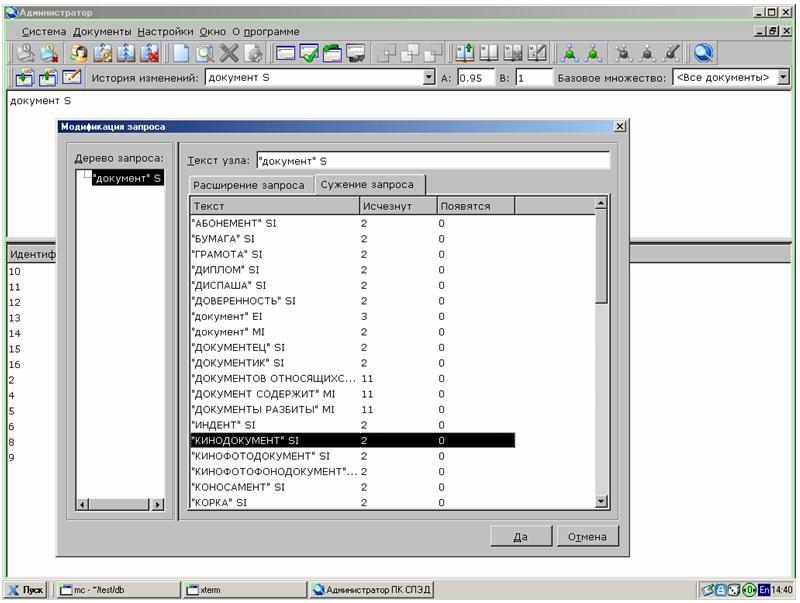
Task: Click into the Текст узла input field
Action: pos(432,160)
